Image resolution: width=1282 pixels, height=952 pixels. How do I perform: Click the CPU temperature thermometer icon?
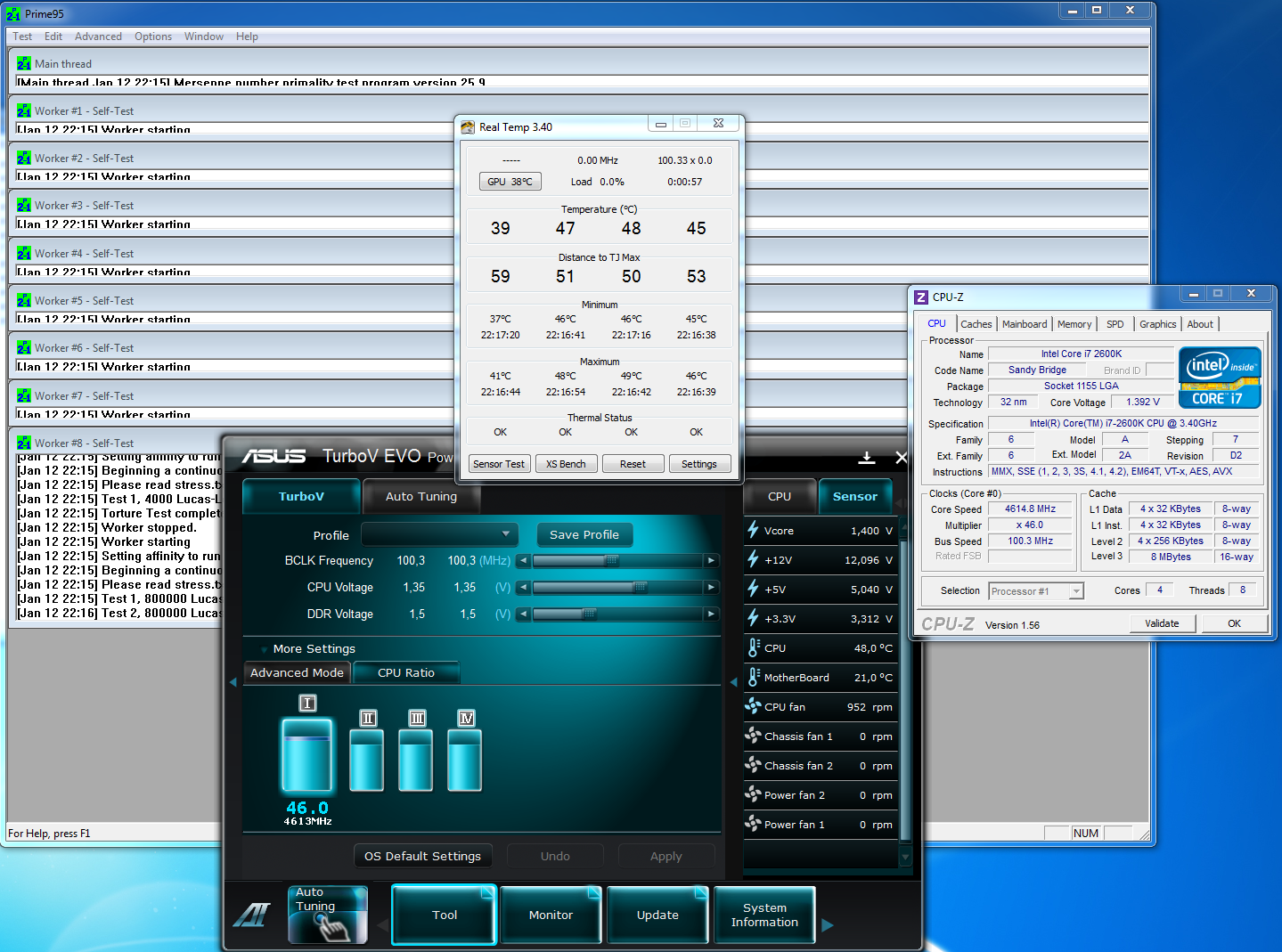[x=754, y=647]
